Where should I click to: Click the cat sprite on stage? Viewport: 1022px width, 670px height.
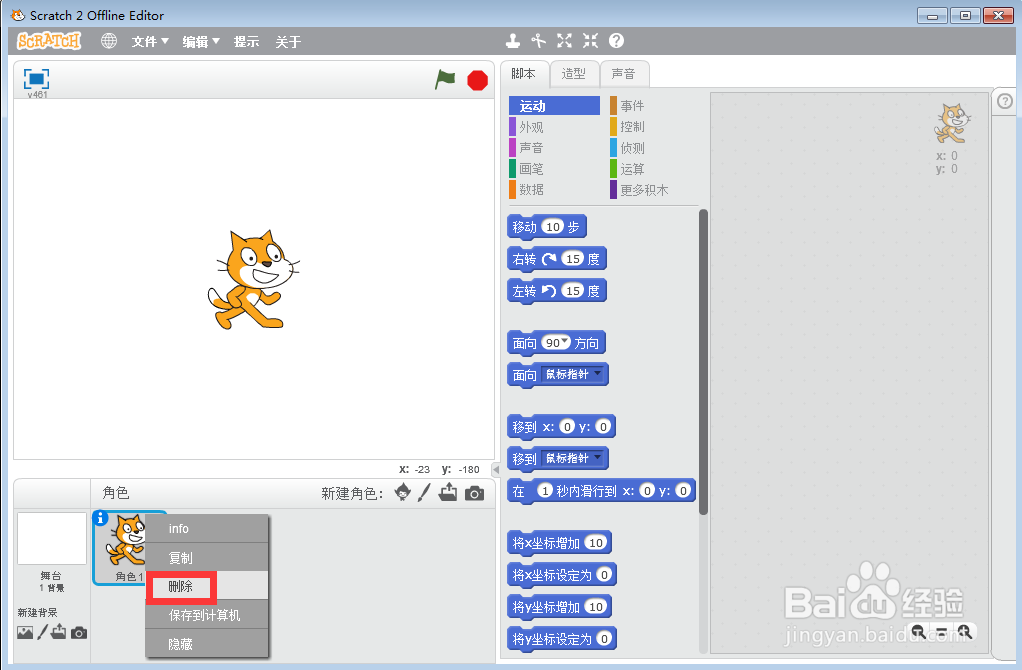click(x=254, y=279)
